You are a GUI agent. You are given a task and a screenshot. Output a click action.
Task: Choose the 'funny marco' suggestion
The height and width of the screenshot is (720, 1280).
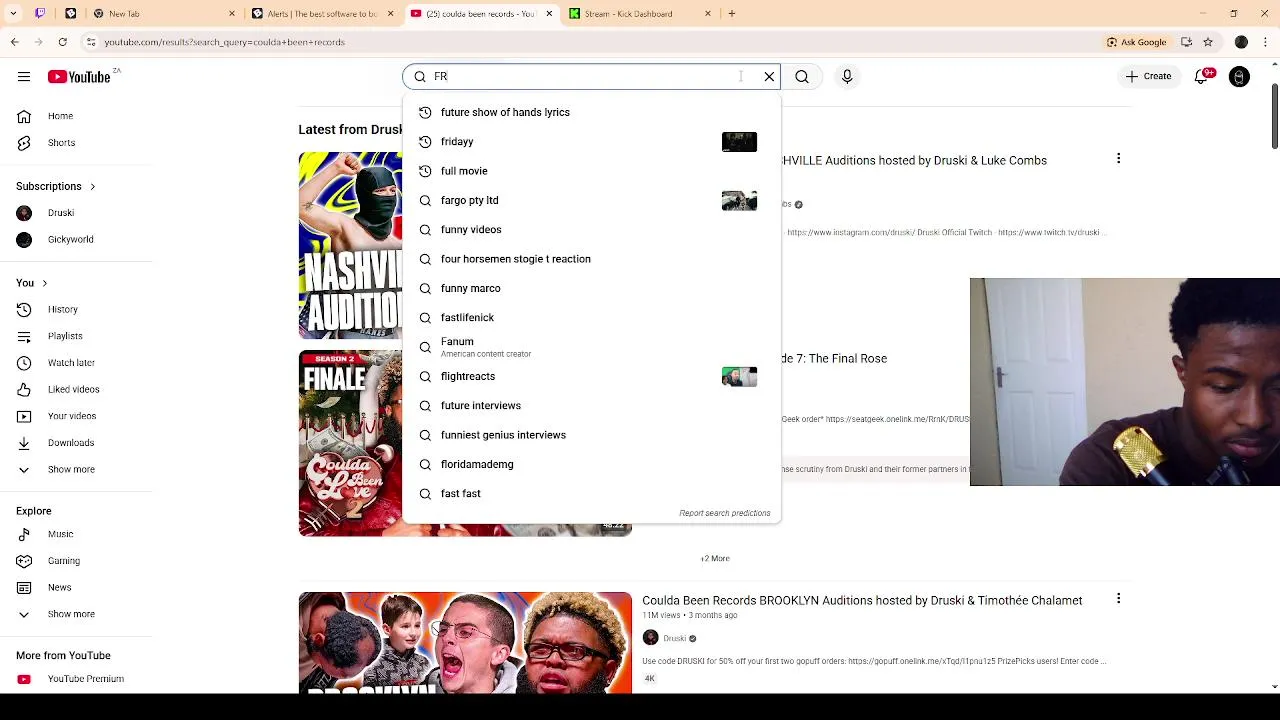tap(591, 288)
